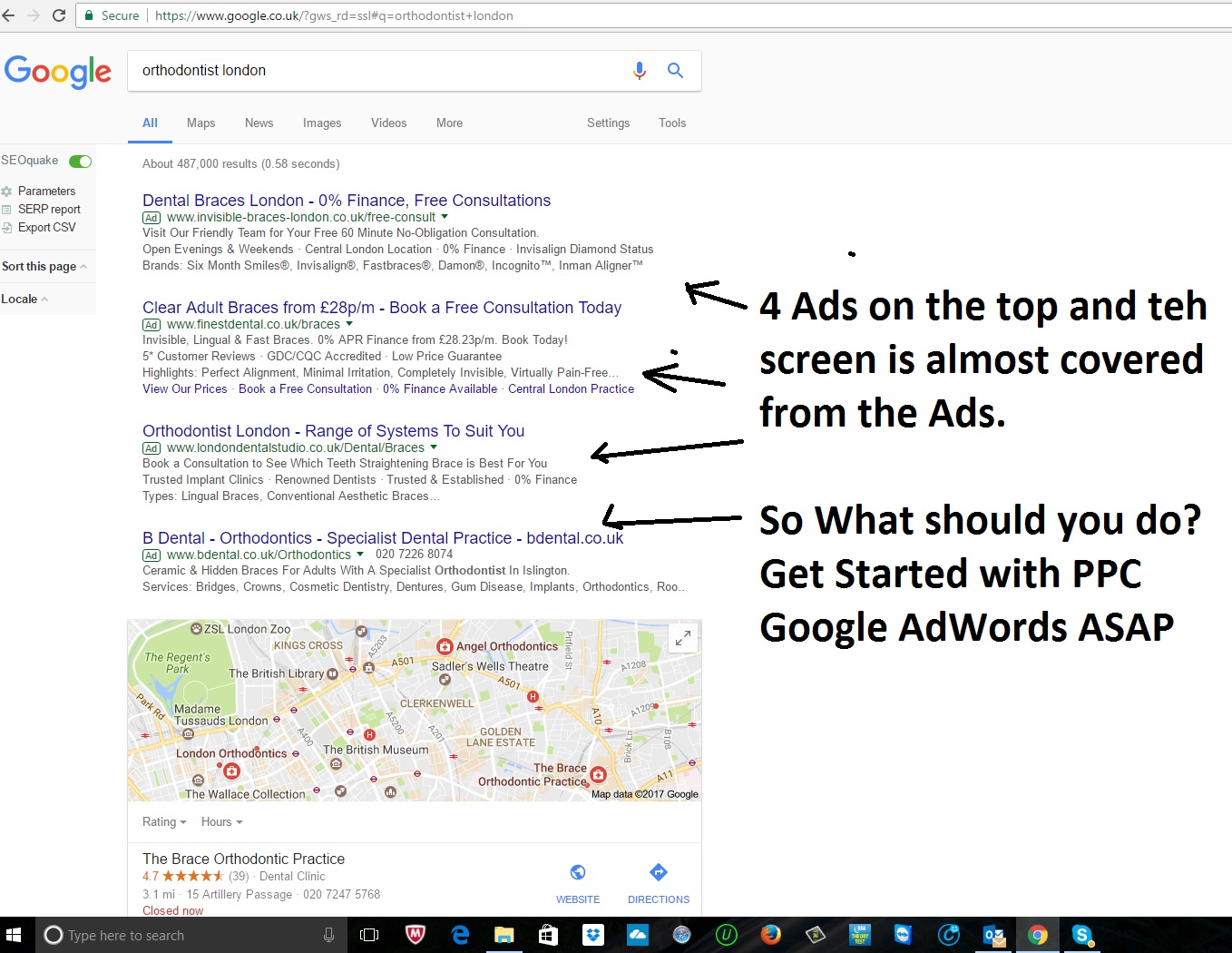
Task: Open the invisible-braces-london ad URL dropdown arrow
Action: coord(445,217)
